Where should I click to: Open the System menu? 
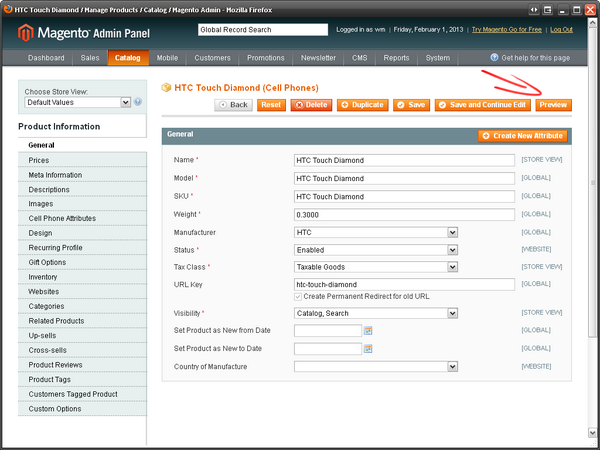pos(438,58)
